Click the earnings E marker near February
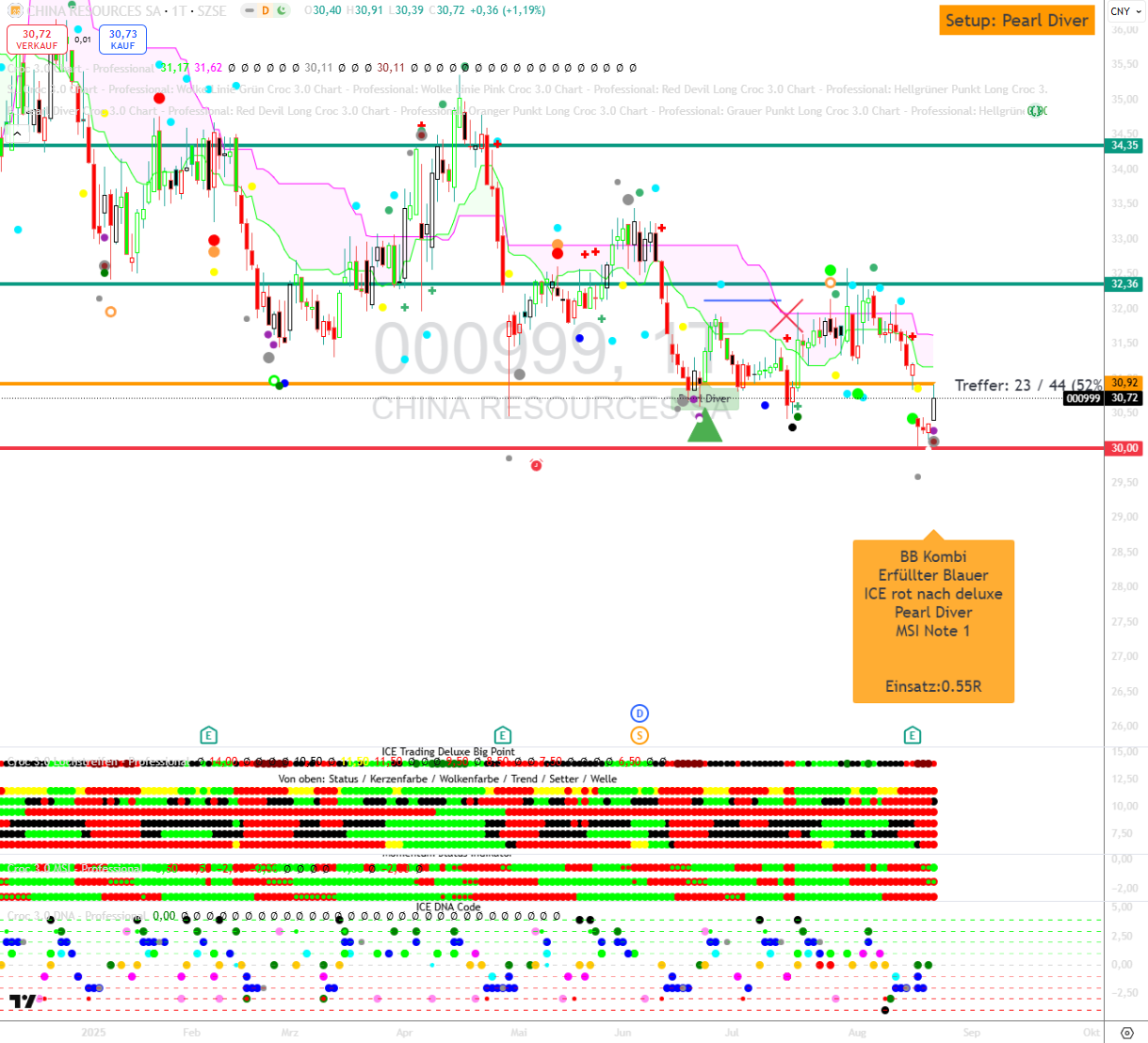This screenshot has width=1148, height=1043. pos(208,735)
